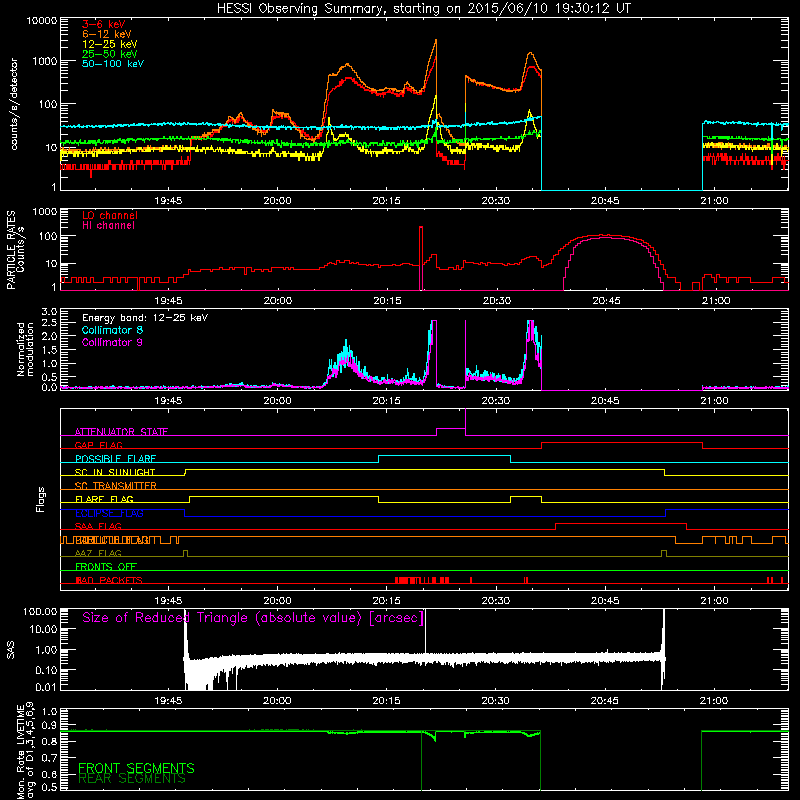800x800 pixels.
Task: Click 20:00 time tick under count-rate panel
Action: pos(277,201)
